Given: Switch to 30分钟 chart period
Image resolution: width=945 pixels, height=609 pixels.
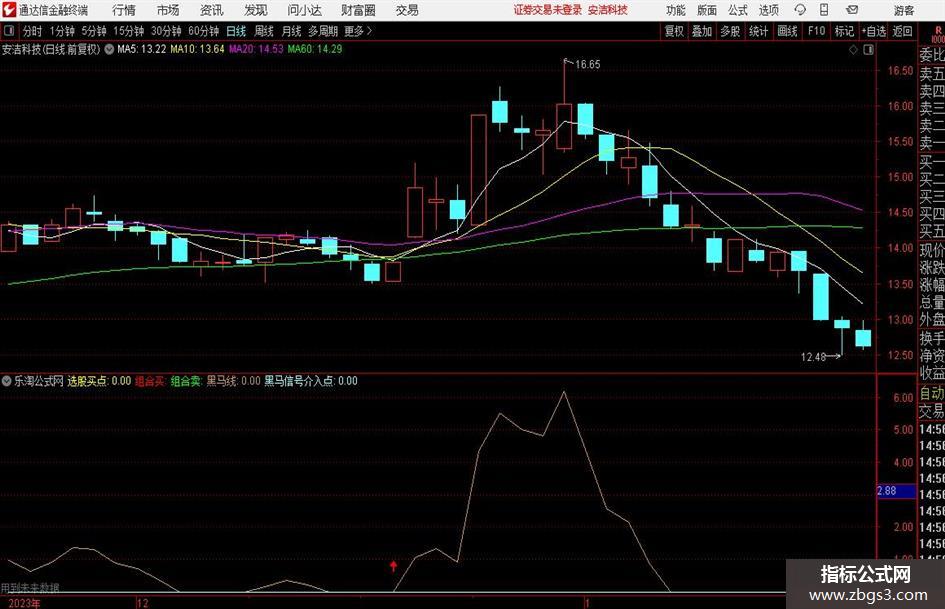Looking at the screenshot, I should [166, 31].
